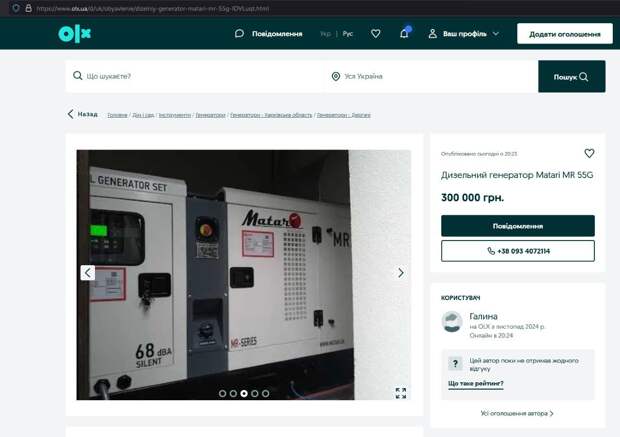The height and width of the screenshot is (437, 620).
Task: Select the fifth gallery dot
Action: click(266, 393)
